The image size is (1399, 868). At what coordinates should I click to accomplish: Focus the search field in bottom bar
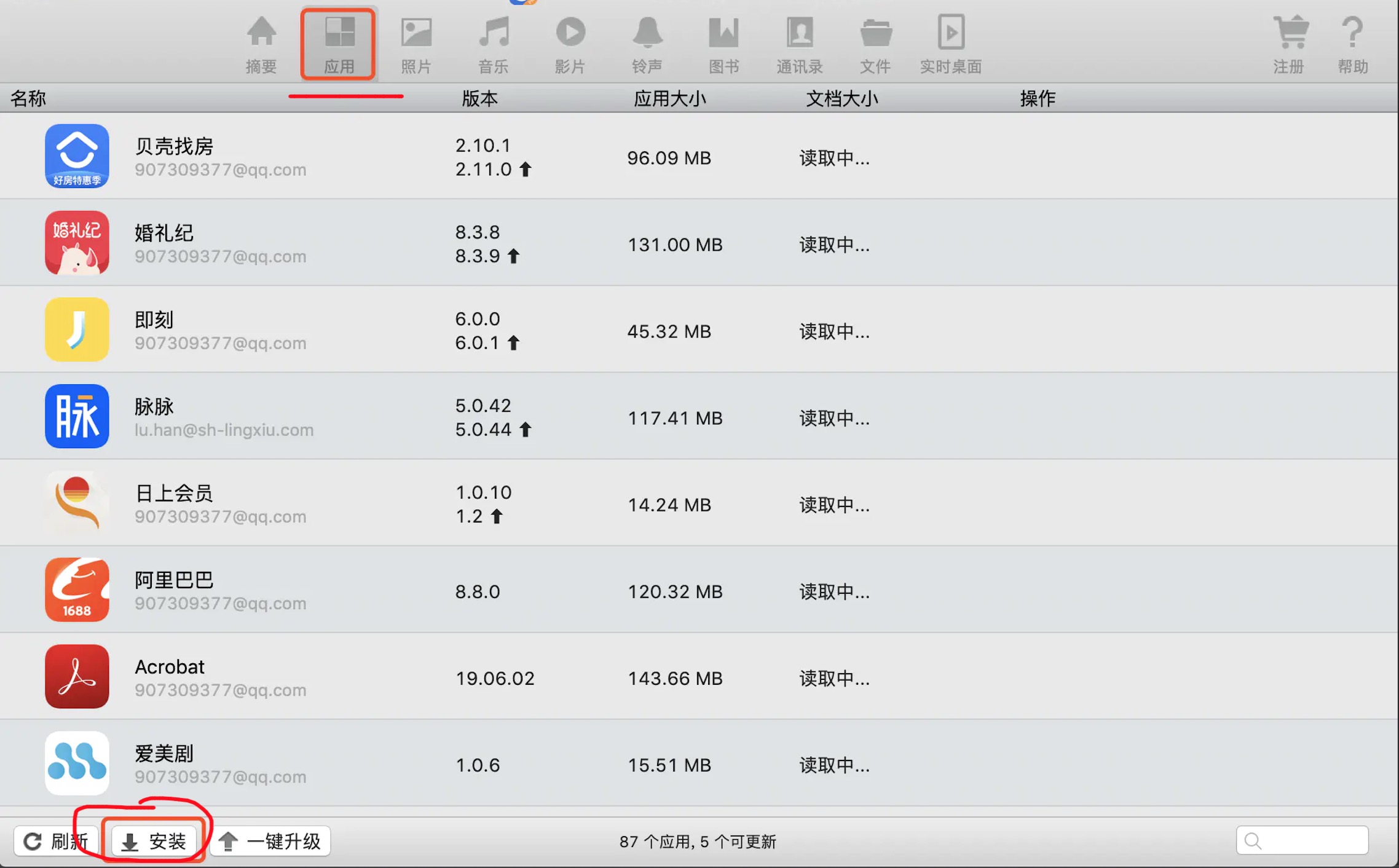(x=1302, y=840)
